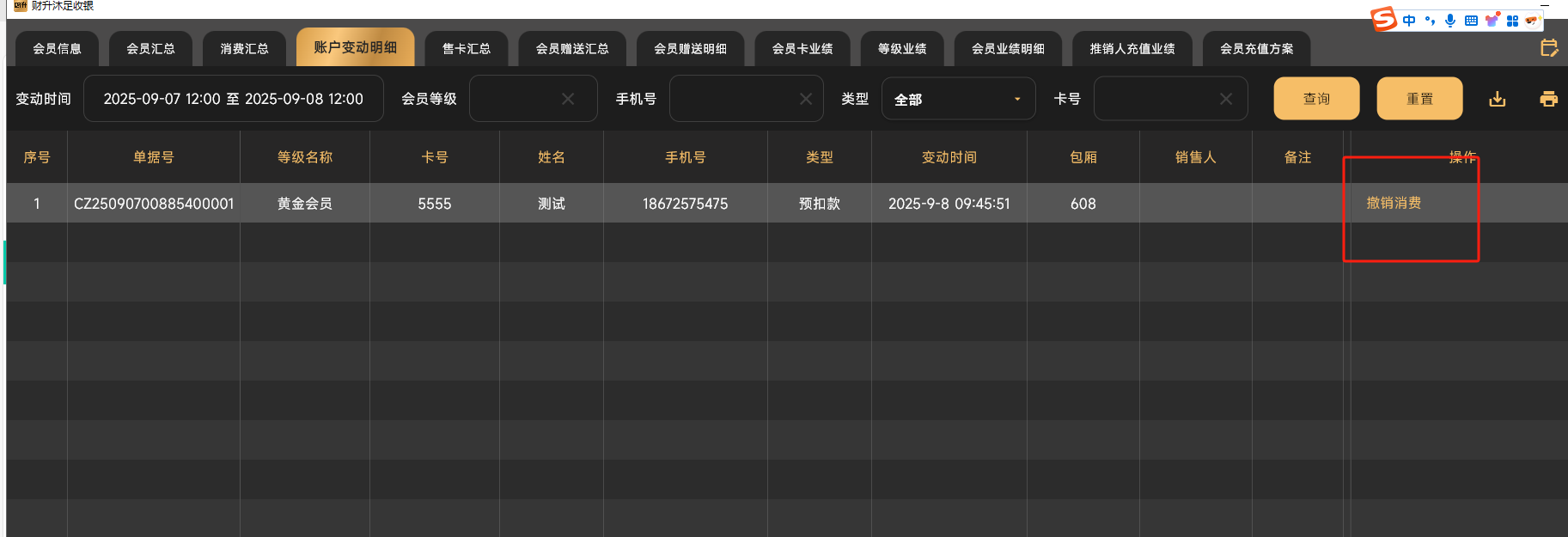Viewport: 1568px width, 537px height.
Task: Open the 会员业绩明细 tab
Action: 1008,48
